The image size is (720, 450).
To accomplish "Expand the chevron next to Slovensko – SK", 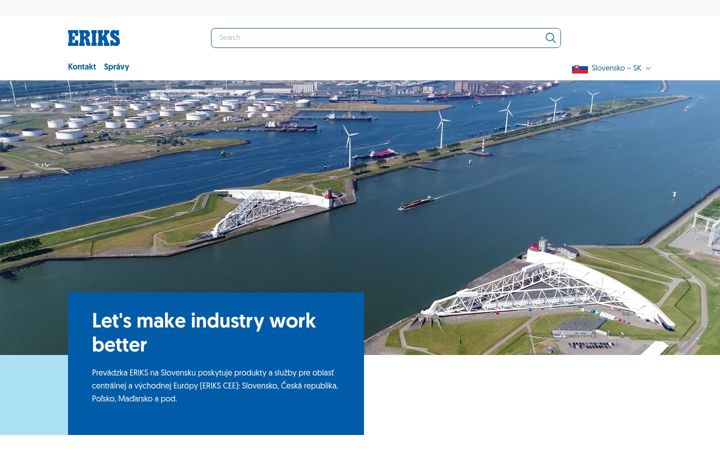I will [x=648, y=68].
